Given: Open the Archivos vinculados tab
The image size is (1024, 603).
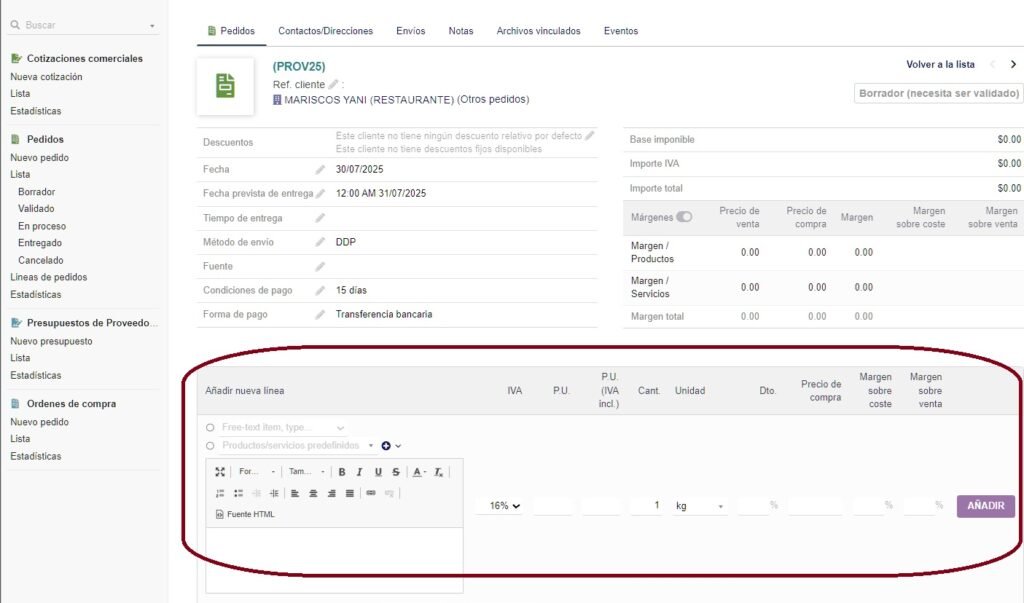Looking at the screenshot, I should 538,31.
